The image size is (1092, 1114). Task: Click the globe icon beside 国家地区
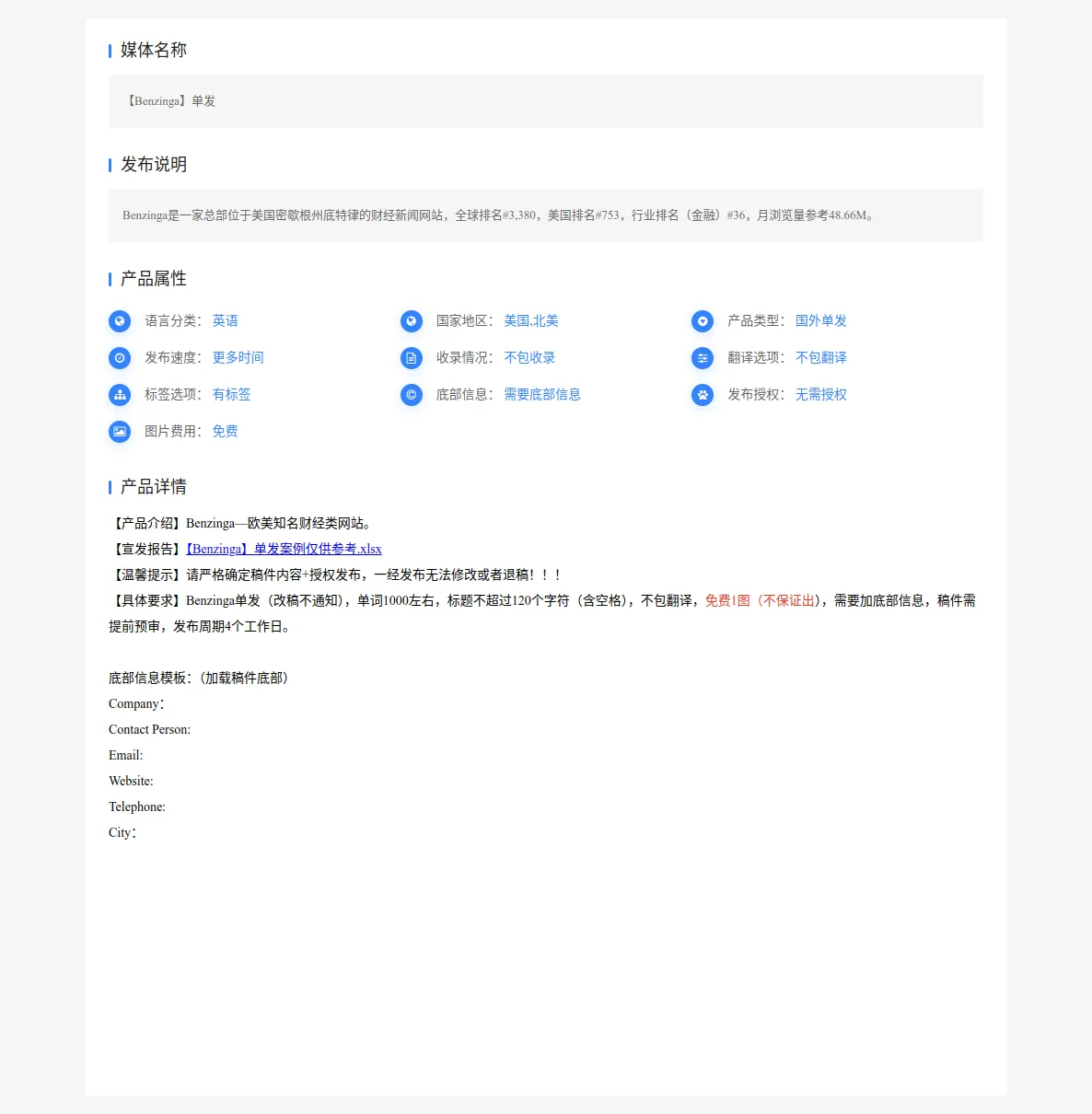pos(412,321)
